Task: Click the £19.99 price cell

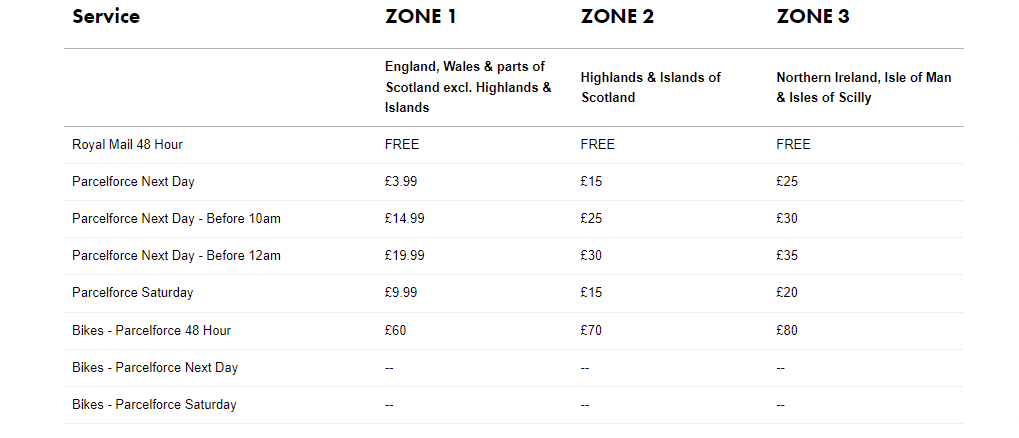Action: [x=404, y=255]
